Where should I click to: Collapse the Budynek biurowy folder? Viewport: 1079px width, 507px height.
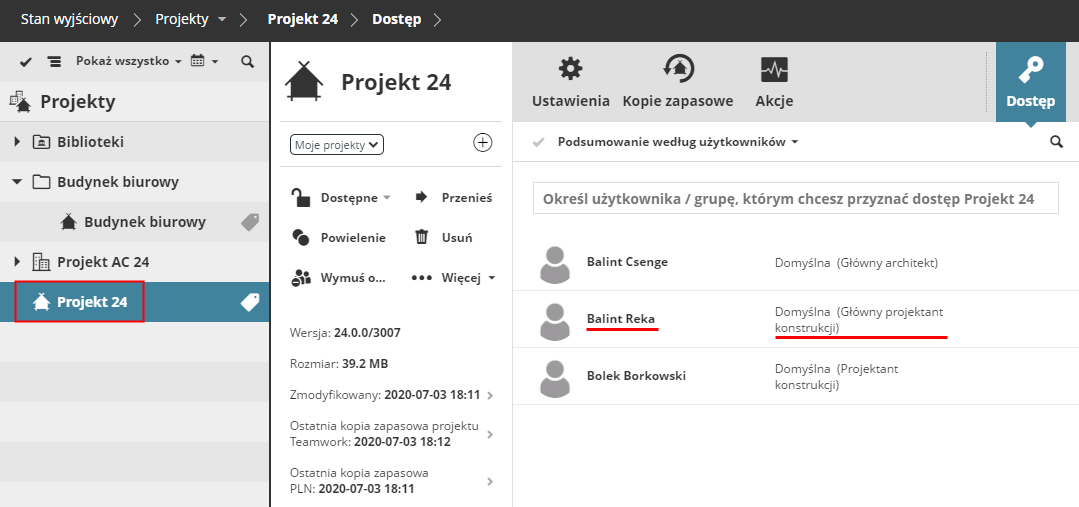(x=17, y=182)
